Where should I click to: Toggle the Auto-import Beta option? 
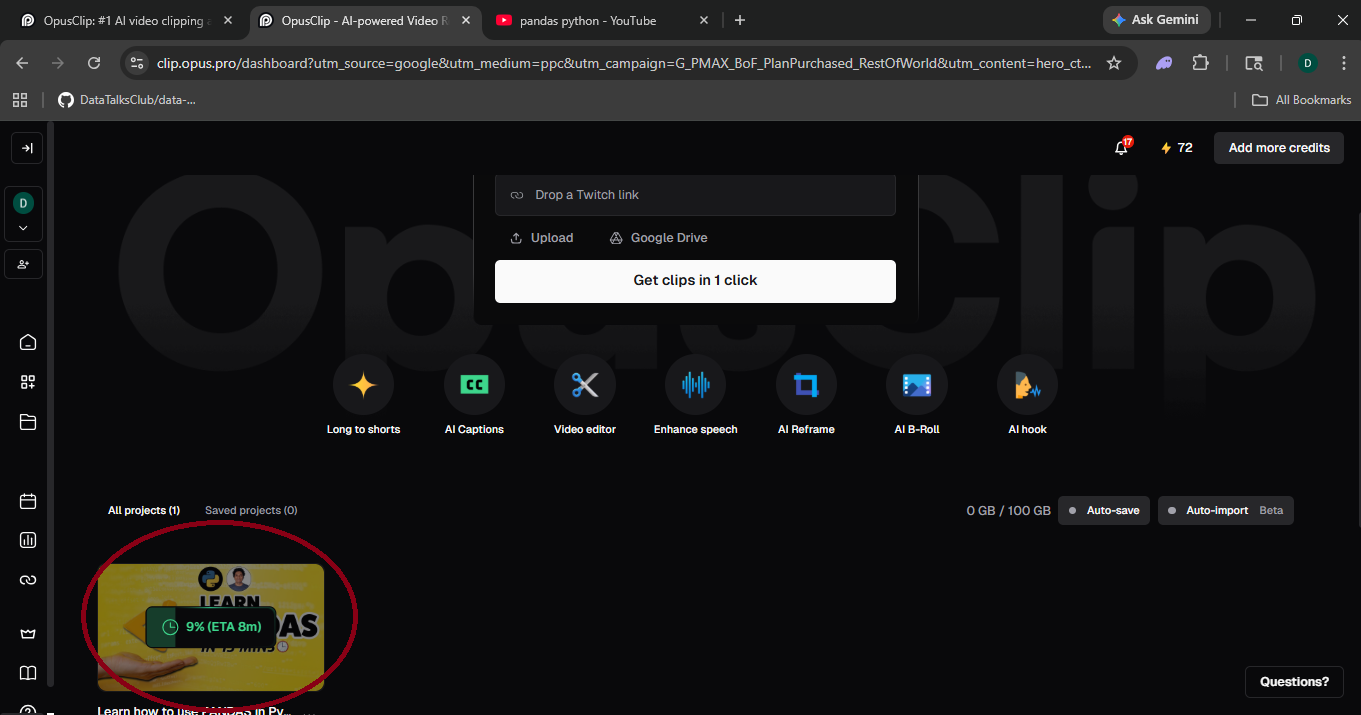pyautogui.click(x=1226, y=511)
